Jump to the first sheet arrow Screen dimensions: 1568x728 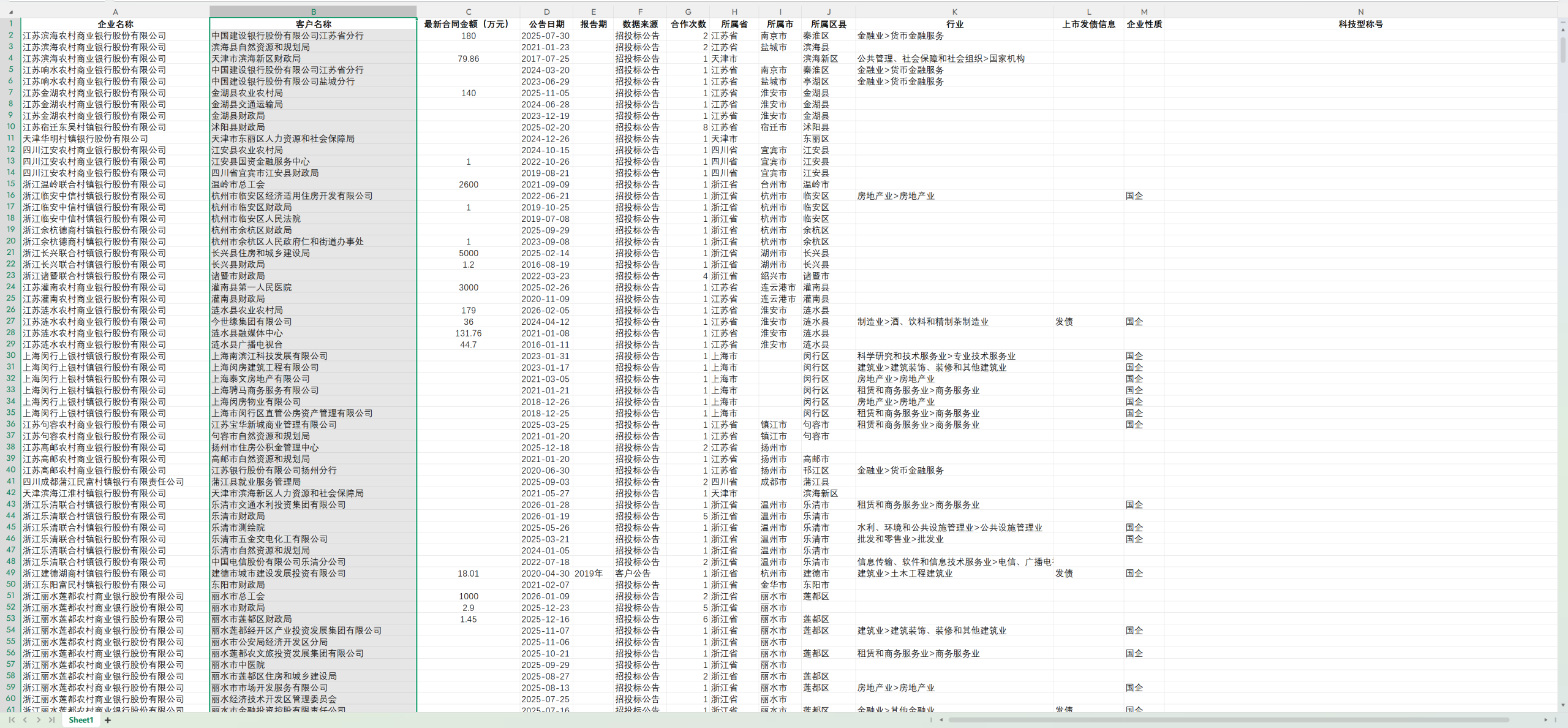(12, 720)
